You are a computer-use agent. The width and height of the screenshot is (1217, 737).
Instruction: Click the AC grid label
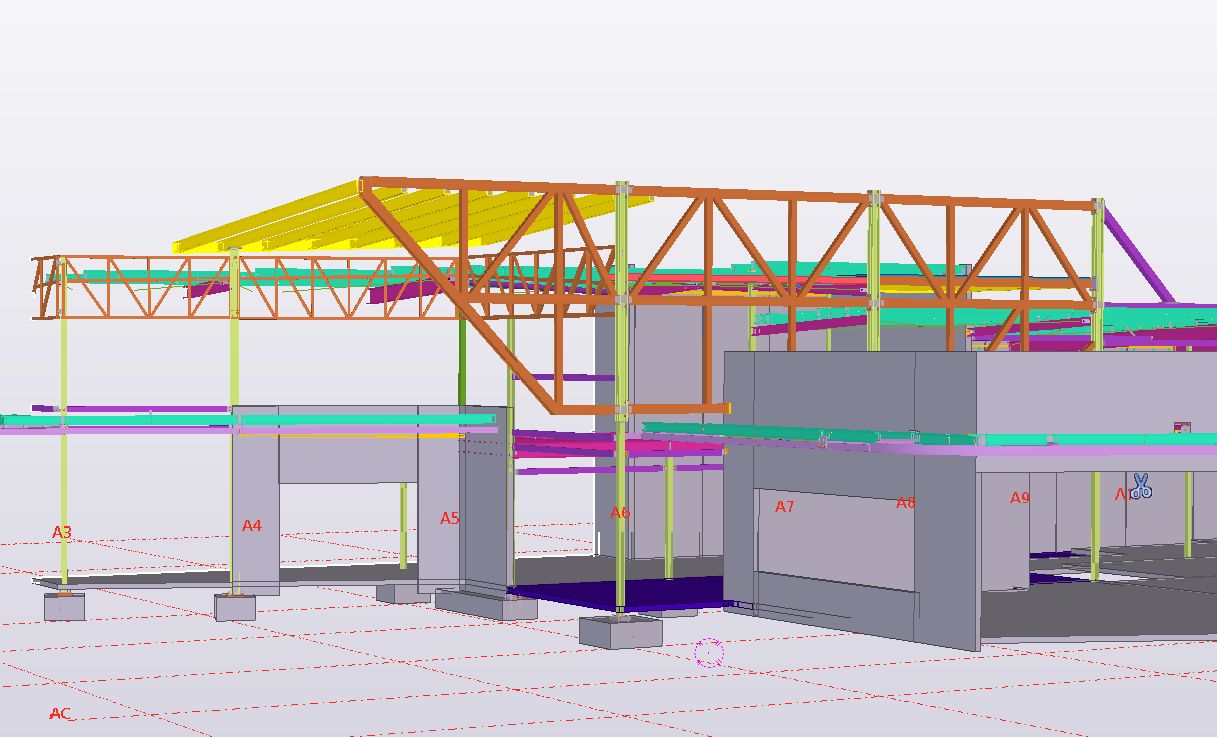tap(60, 714)
